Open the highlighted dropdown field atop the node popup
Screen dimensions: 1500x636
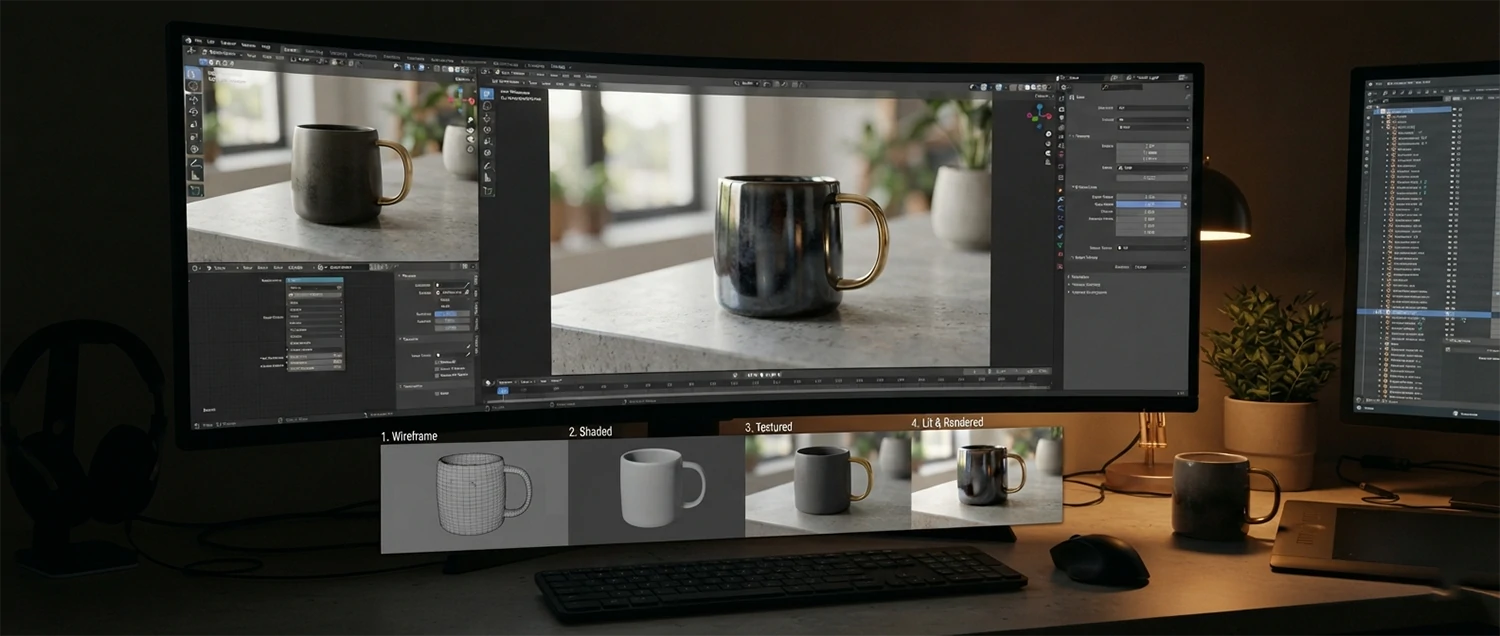click(x=314, y=280)
